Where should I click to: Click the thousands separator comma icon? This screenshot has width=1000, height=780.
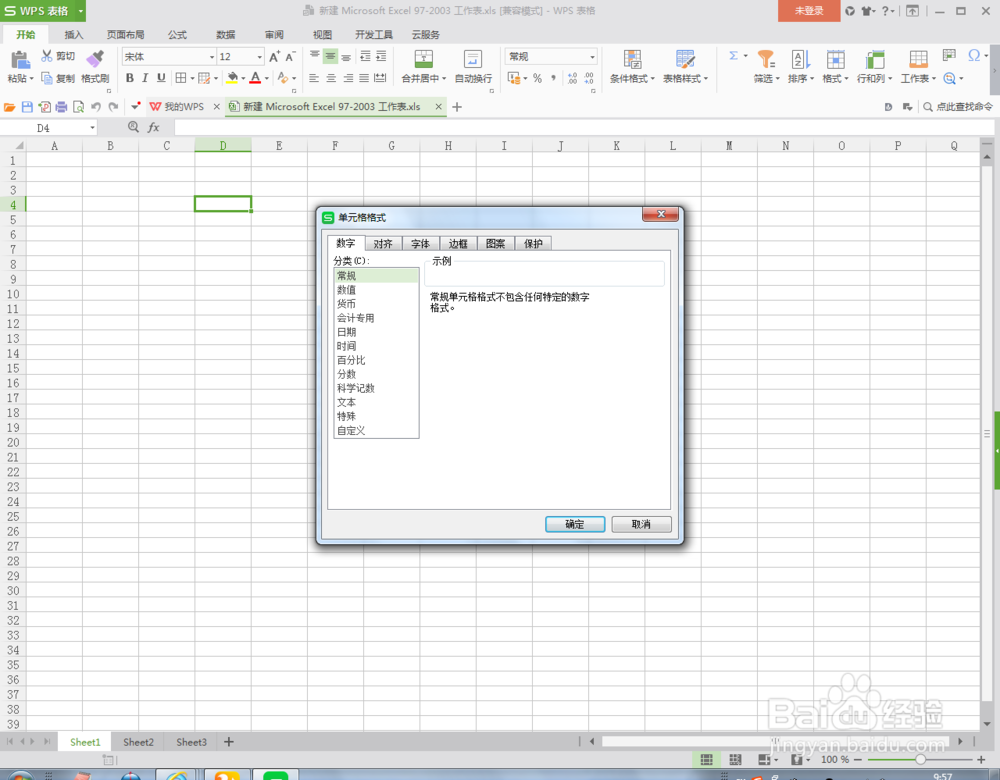[554, 78]
